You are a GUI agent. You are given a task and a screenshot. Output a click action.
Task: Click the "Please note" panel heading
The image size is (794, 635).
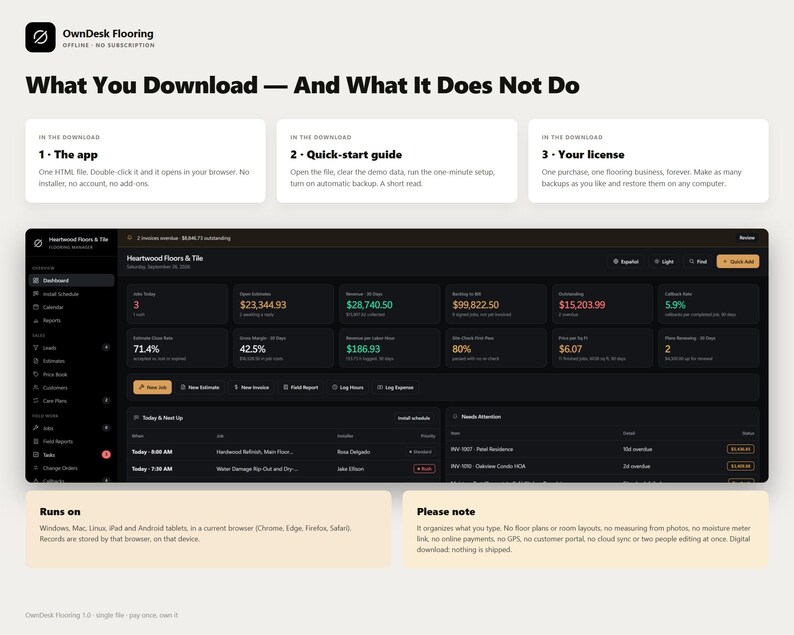tap(446, 511)
